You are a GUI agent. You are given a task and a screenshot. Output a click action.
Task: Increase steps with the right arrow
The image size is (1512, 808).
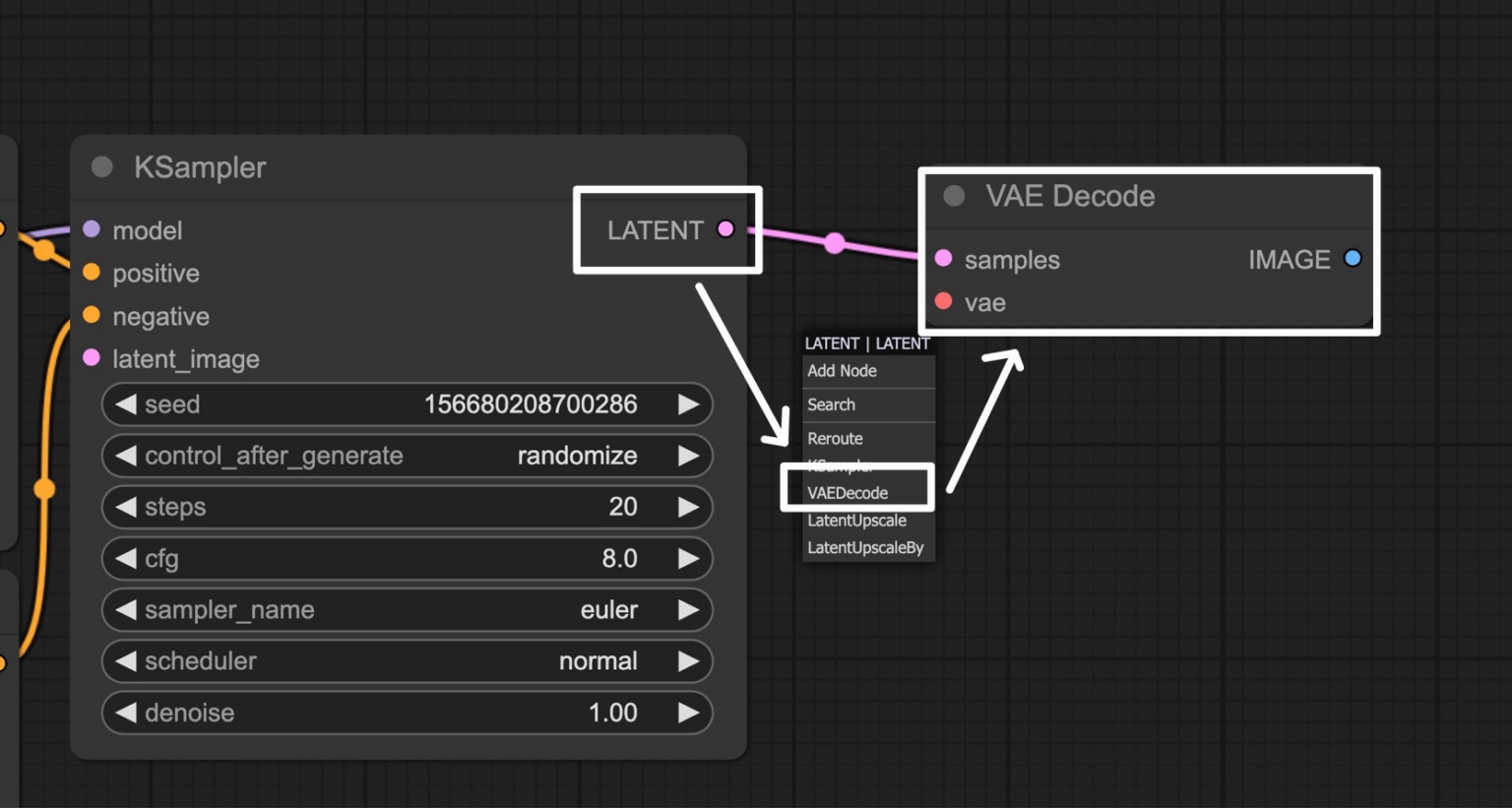[x=688, y=507]
